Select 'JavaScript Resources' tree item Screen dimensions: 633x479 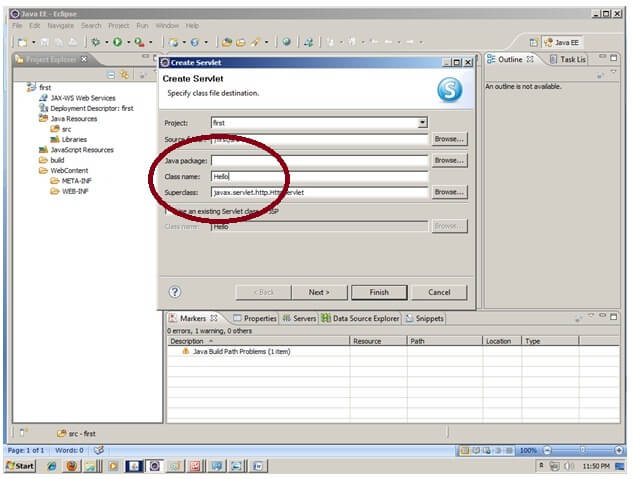click(x=82, y=150)
